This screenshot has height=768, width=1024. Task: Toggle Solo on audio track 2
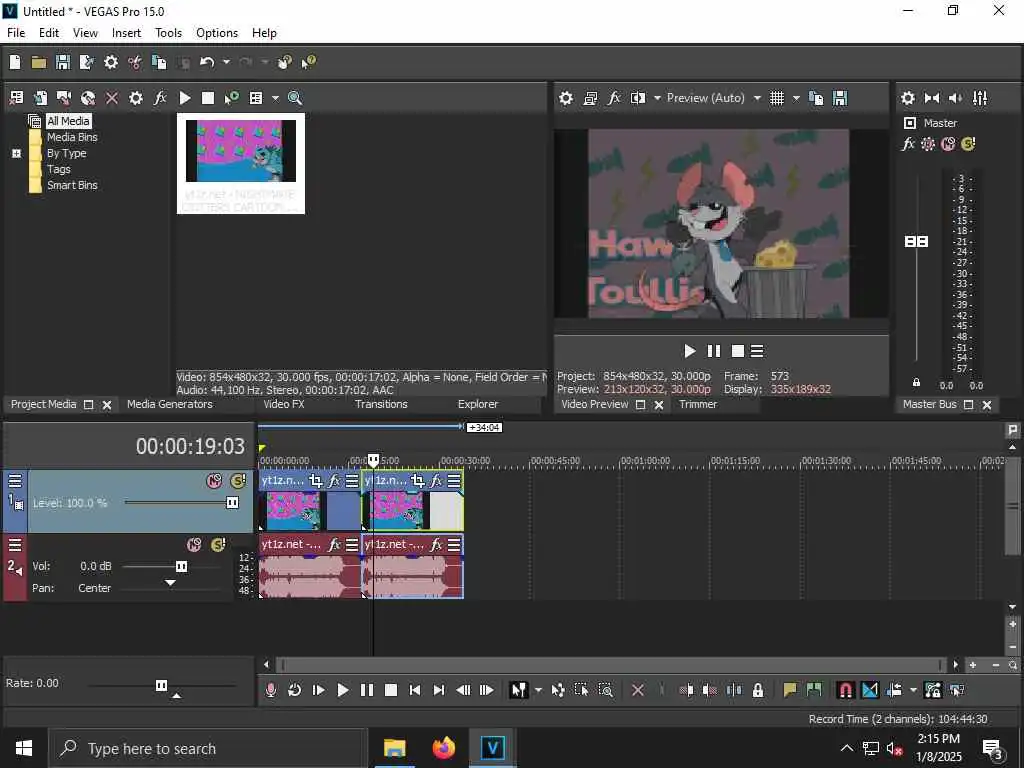pyautogui.click(x=218, y=545)
